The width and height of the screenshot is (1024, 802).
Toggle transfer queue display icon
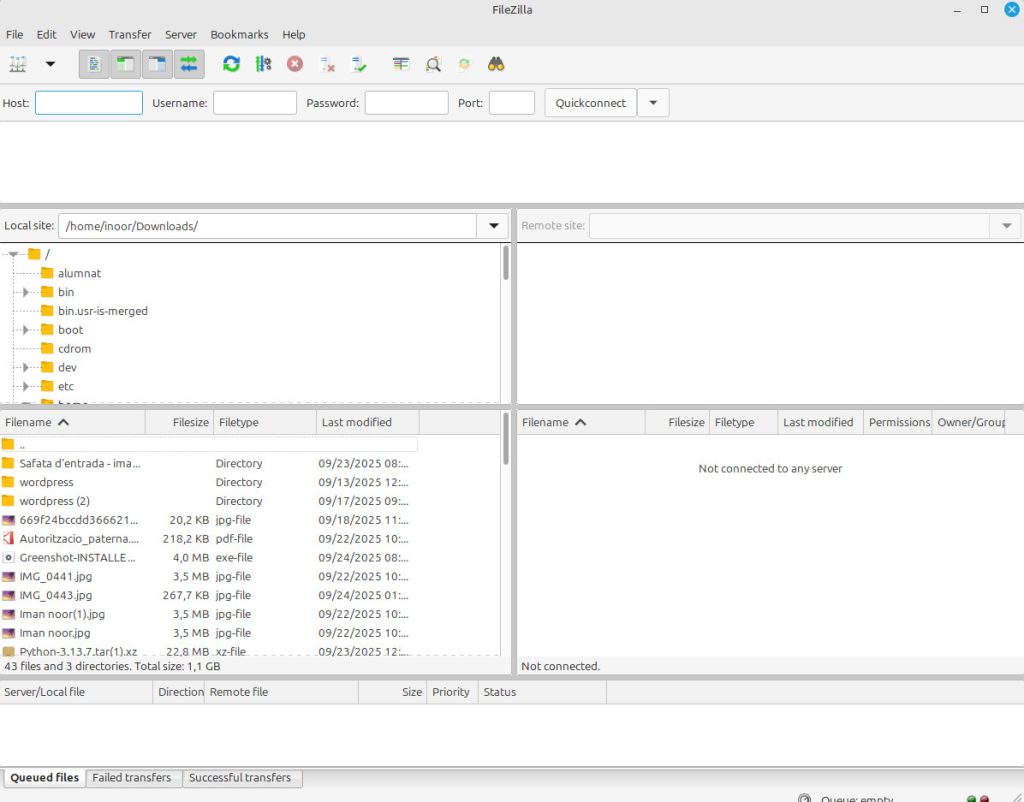[x=188, y=64]
